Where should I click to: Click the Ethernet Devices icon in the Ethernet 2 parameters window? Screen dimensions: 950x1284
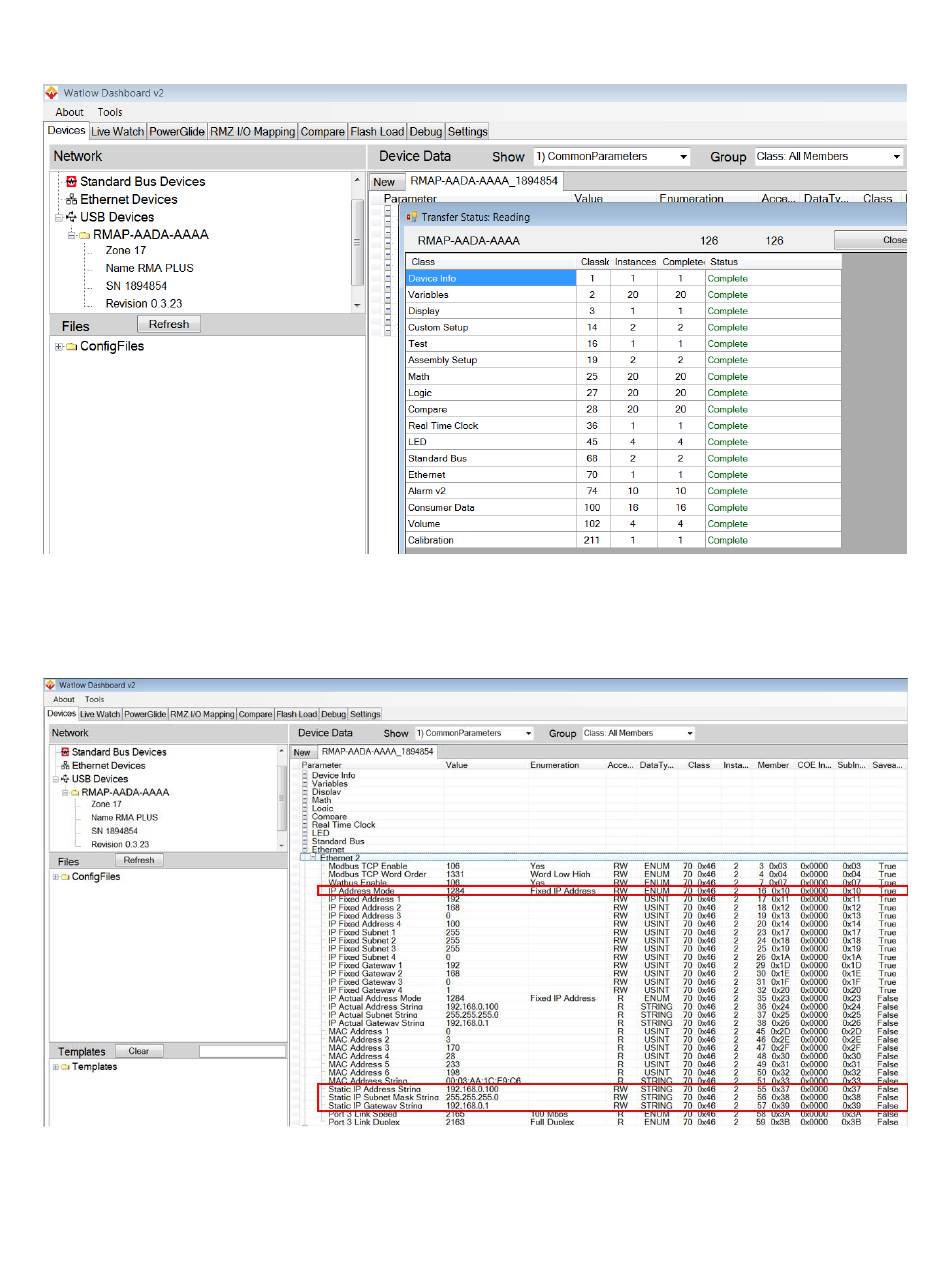click(x=66, y=766)
